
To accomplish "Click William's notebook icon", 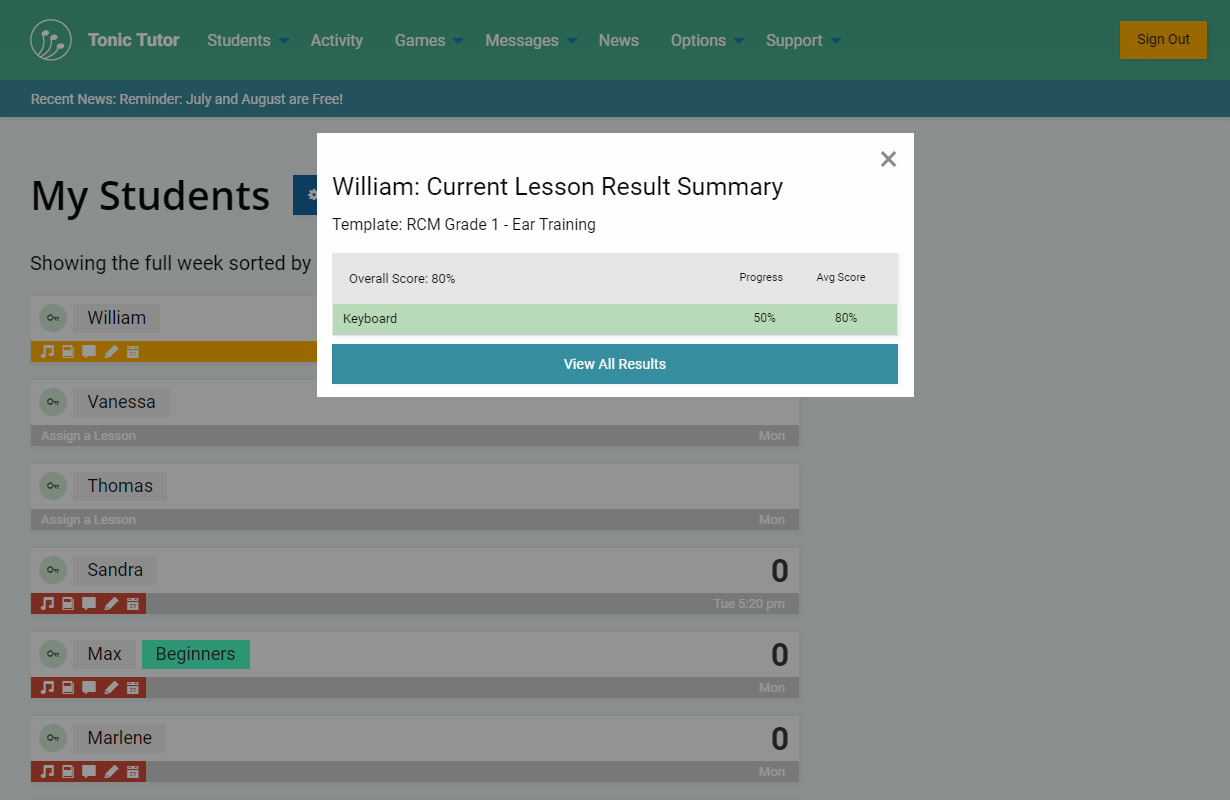I will pyautogui.click(x=68, y=352).
